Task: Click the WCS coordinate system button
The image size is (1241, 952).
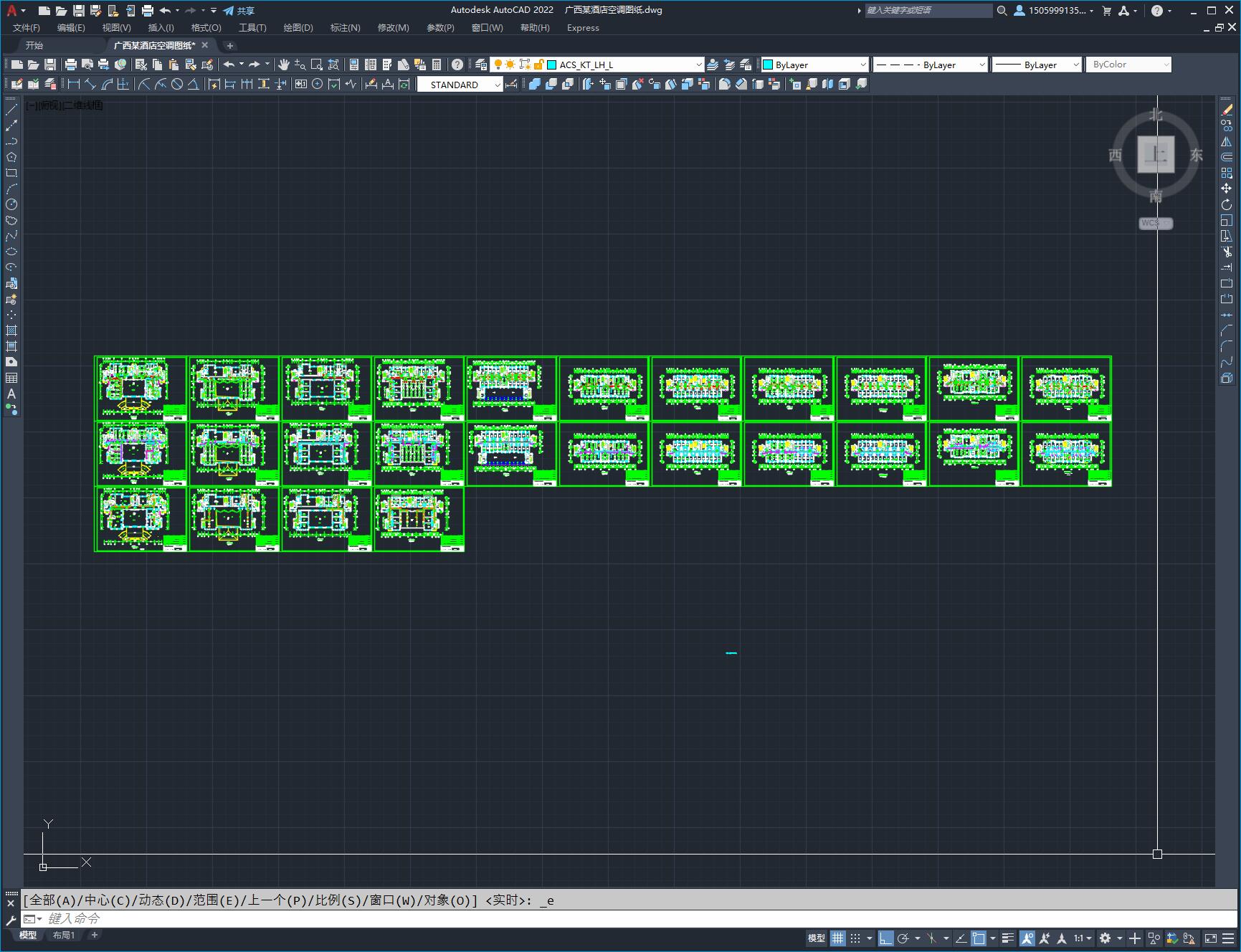Action: point(1156,223)
